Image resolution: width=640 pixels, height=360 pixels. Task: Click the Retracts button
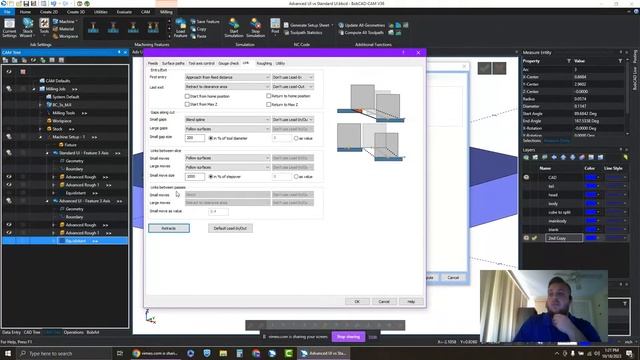coord(169,228)
